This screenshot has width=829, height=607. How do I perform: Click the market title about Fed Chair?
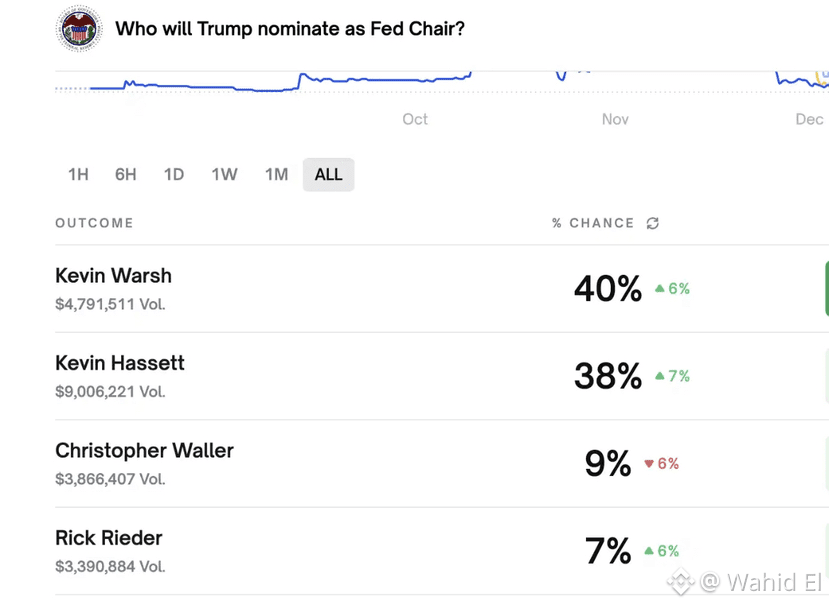click(290, 29)
